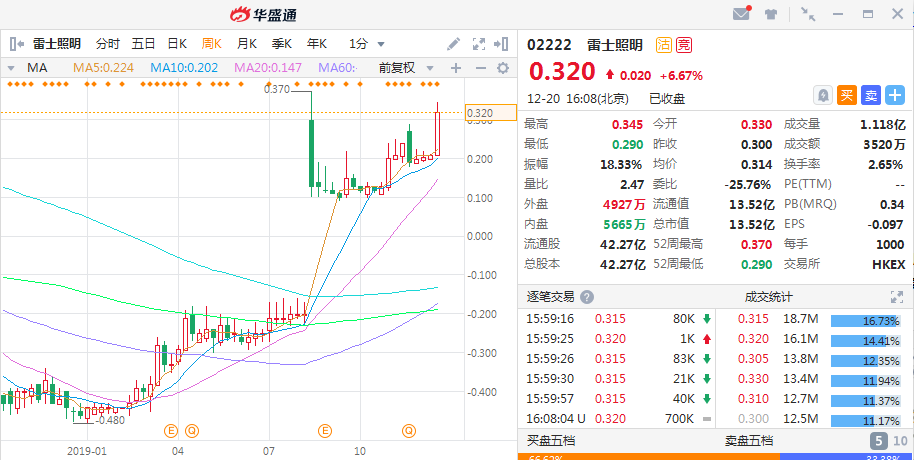Viewport: 914px width, 460px height.
Task: Switch to 月K chart tab
Action: coord(247,44)
